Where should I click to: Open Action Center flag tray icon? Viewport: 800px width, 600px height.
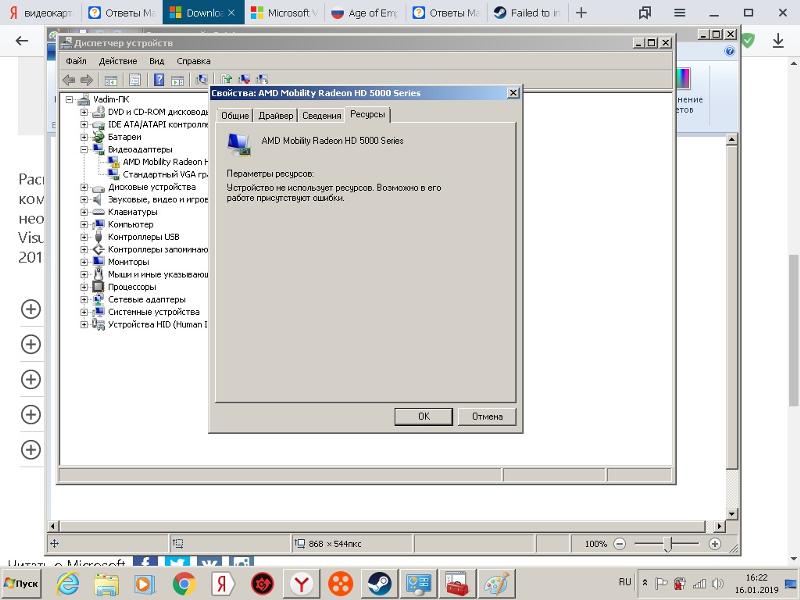(661, 583)
